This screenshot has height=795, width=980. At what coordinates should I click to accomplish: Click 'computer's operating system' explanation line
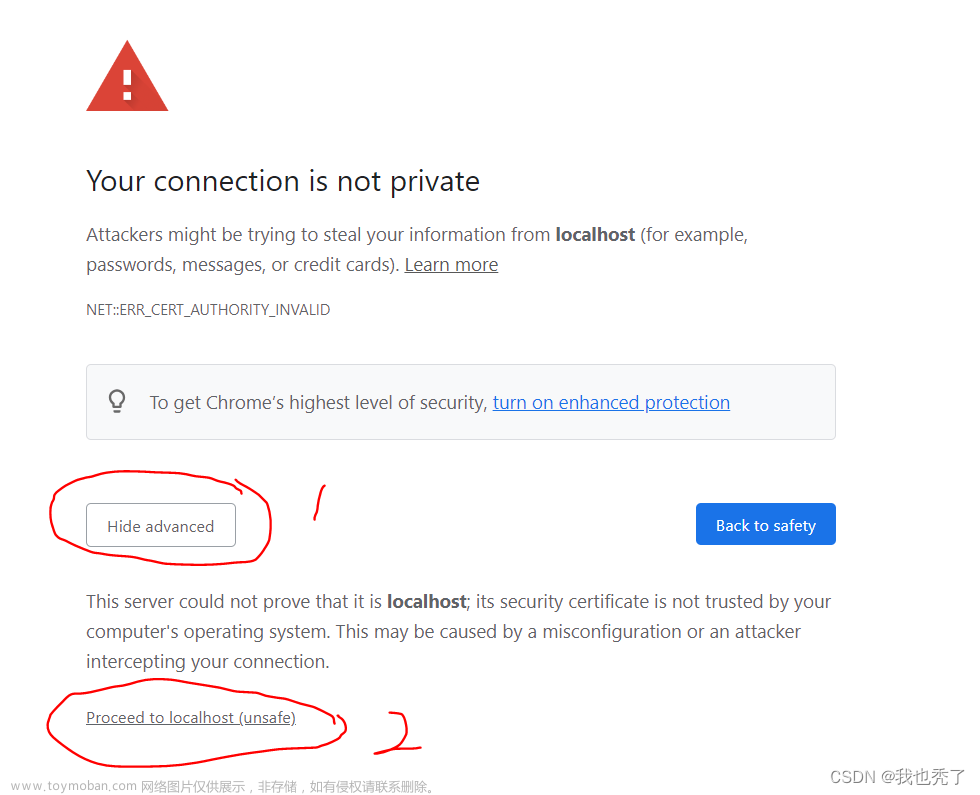point(208,631)
